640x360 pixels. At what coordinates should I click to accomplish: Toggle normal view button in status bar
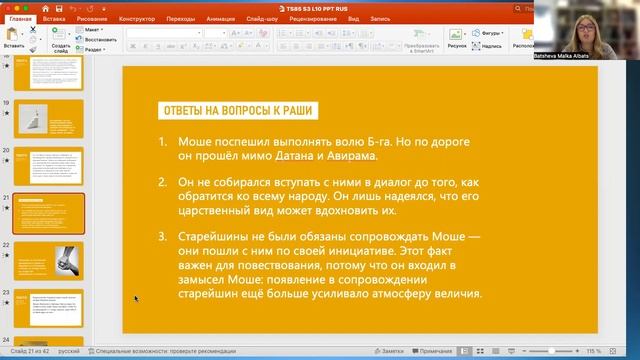[464, 351]
